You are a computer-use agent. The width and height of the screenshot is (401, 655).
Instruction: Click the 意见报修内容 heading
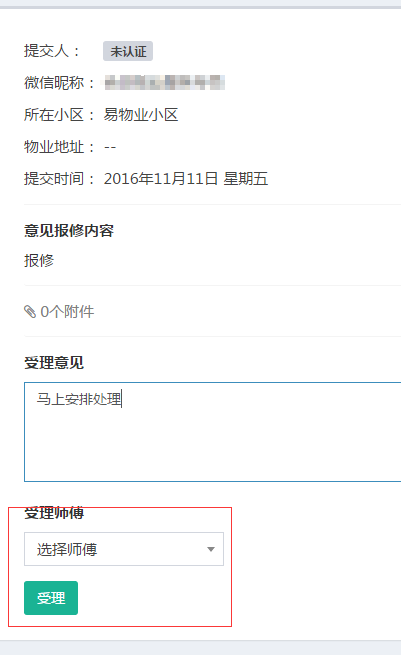coord(69,231)
